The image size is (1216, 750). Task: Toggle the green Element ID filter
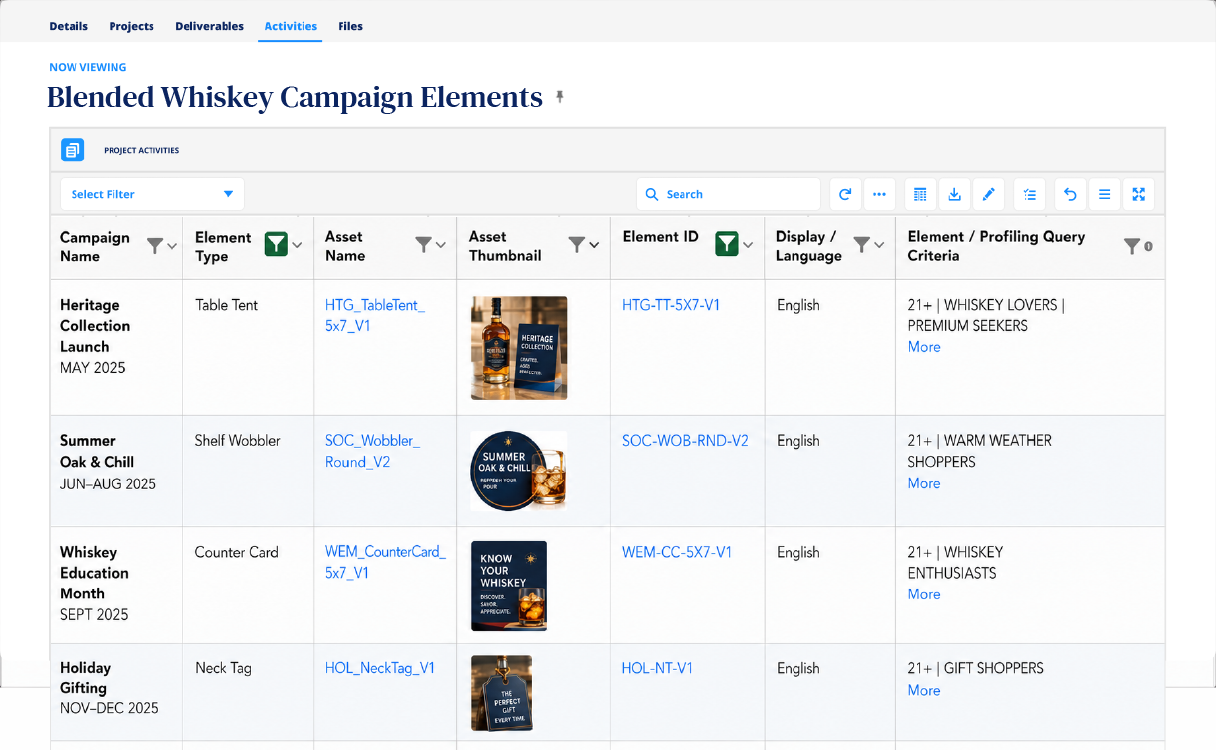point(727,244)
